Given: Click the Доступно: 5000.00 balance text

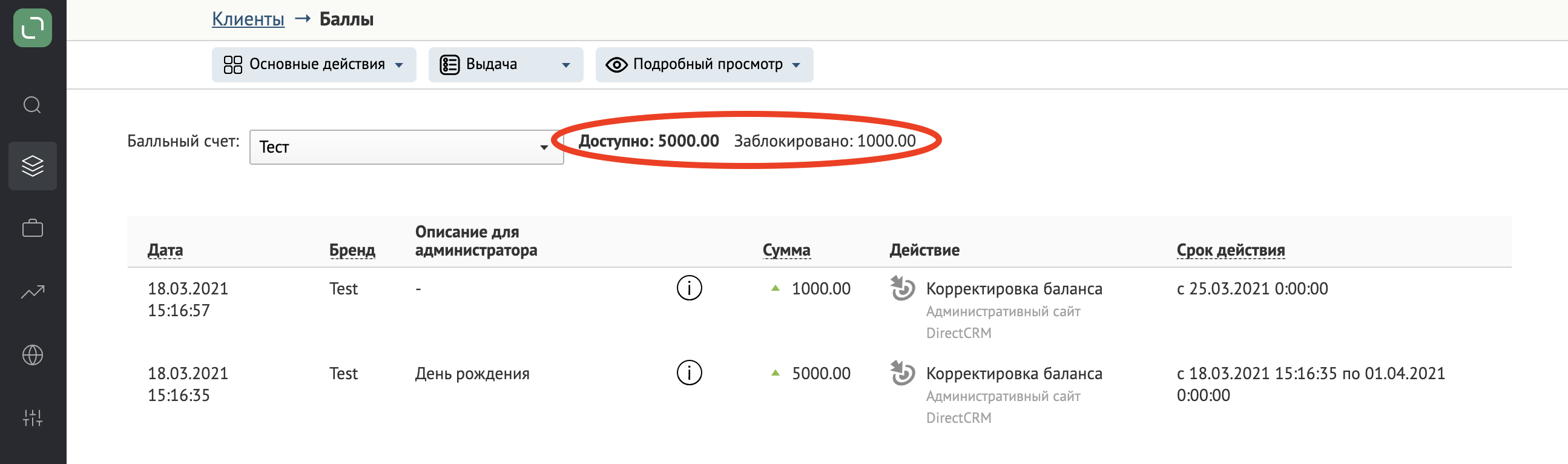Looking at the screenshot, I should pos(648,141).
